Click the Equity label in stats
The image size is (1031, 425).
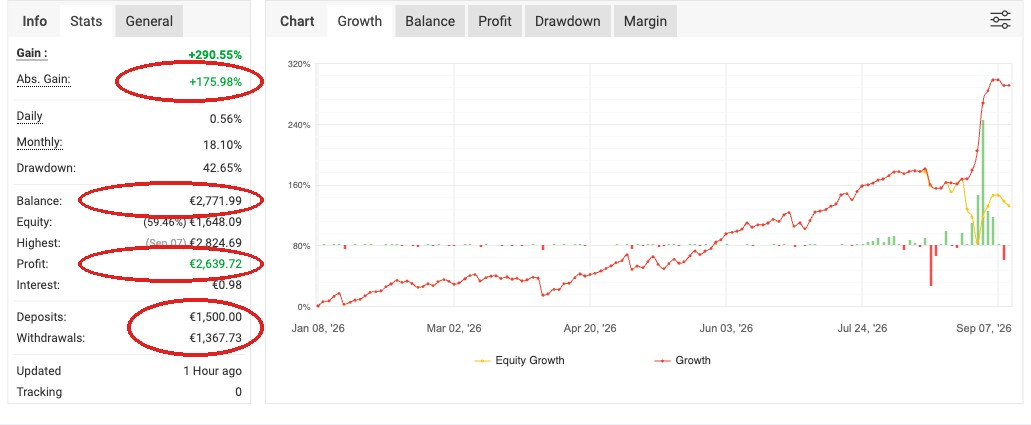[34, 222]
